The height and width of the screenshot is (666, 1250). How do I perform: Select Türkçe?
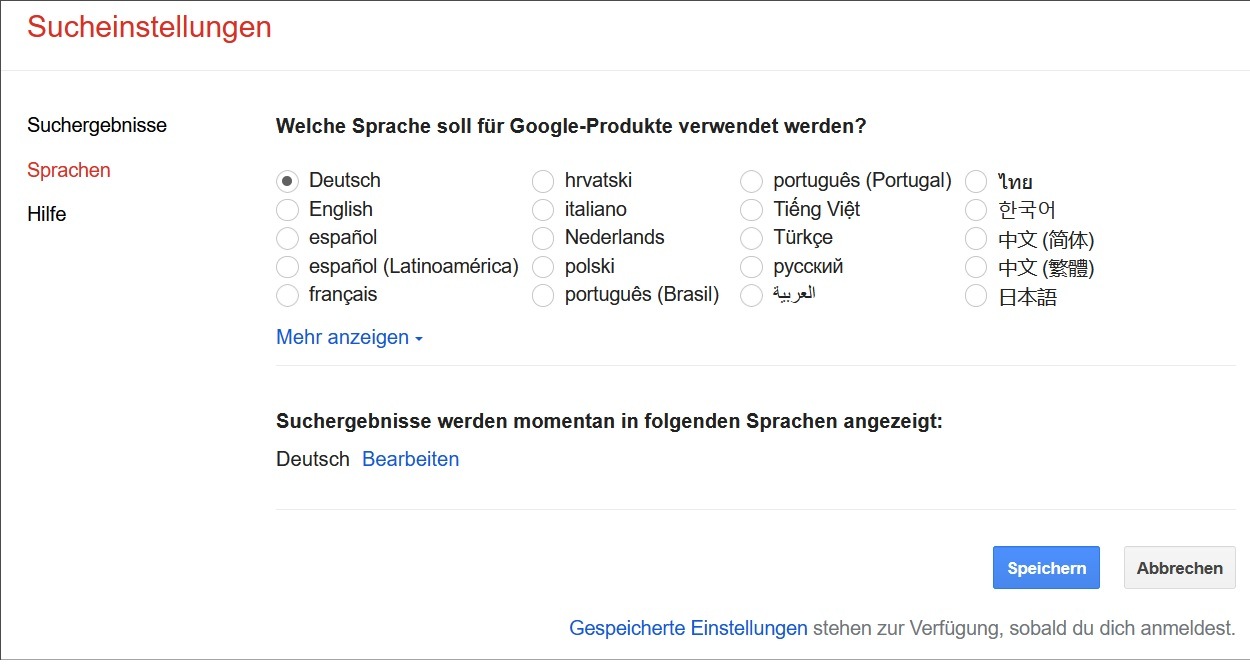[751, 238]
